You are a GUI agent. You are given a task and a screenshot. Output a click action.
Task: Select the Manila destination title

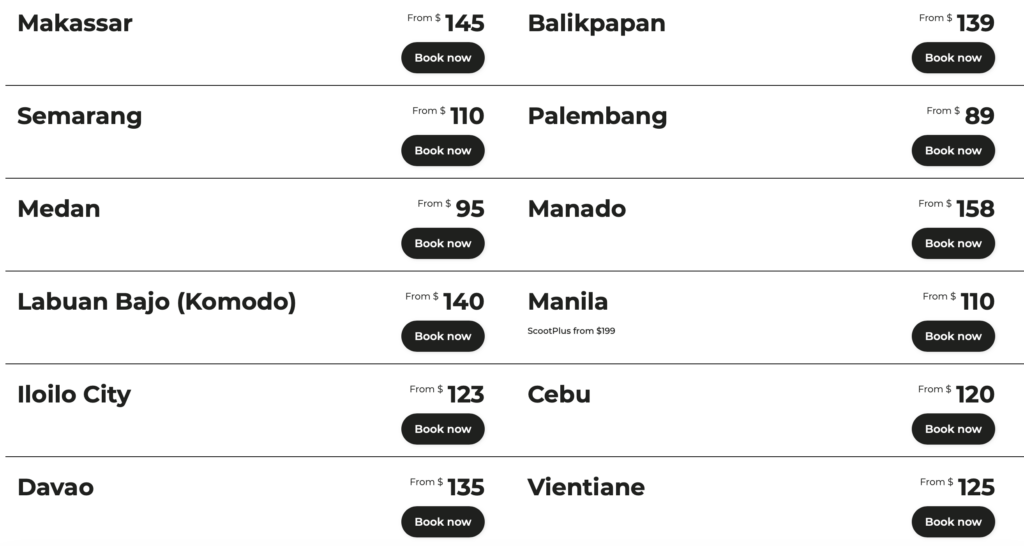click(x=567, y=302)
